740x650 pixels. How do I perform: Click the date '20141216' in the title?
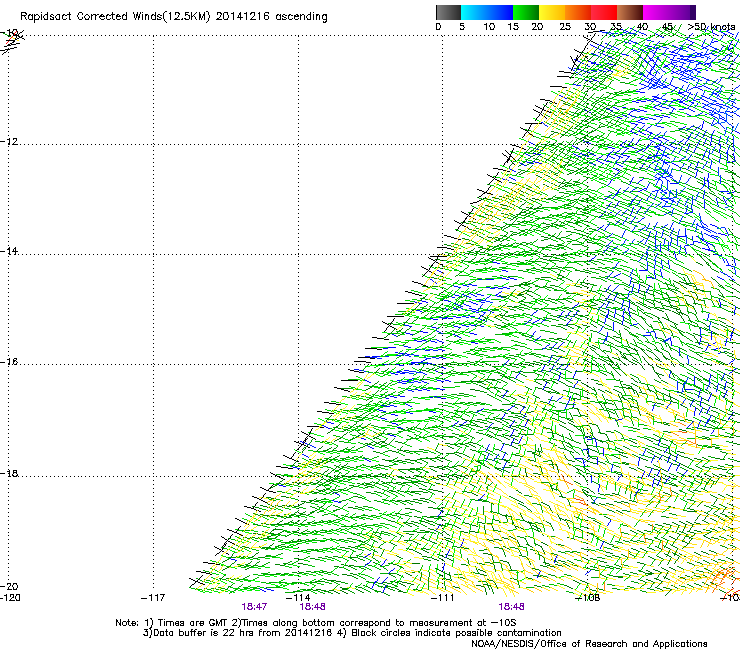click(243, 17)
